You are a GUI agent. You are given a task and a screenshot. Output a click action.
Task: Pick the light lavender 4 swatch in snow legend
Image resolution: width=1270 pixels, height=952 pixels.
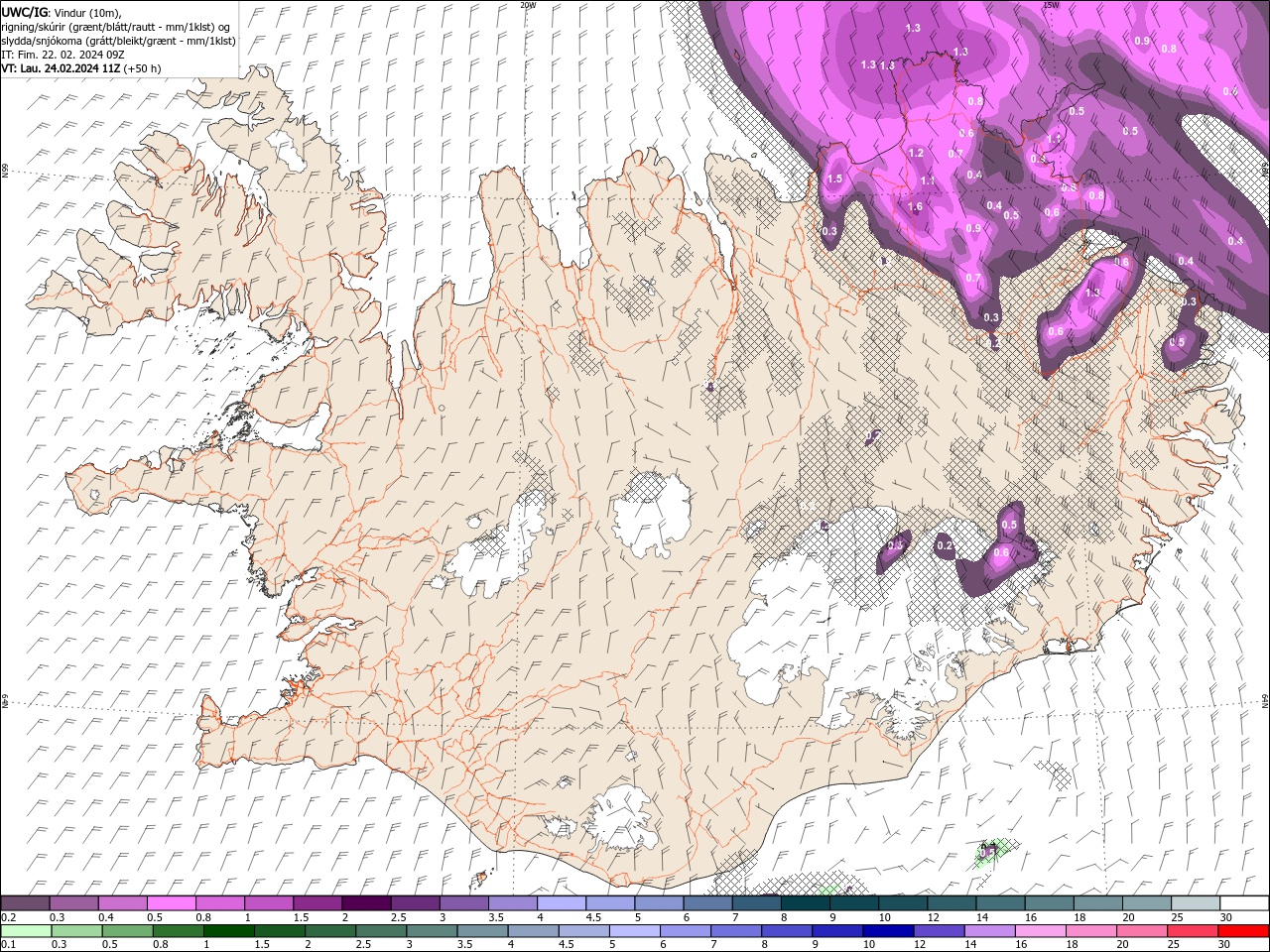click(x=562, y=902)
